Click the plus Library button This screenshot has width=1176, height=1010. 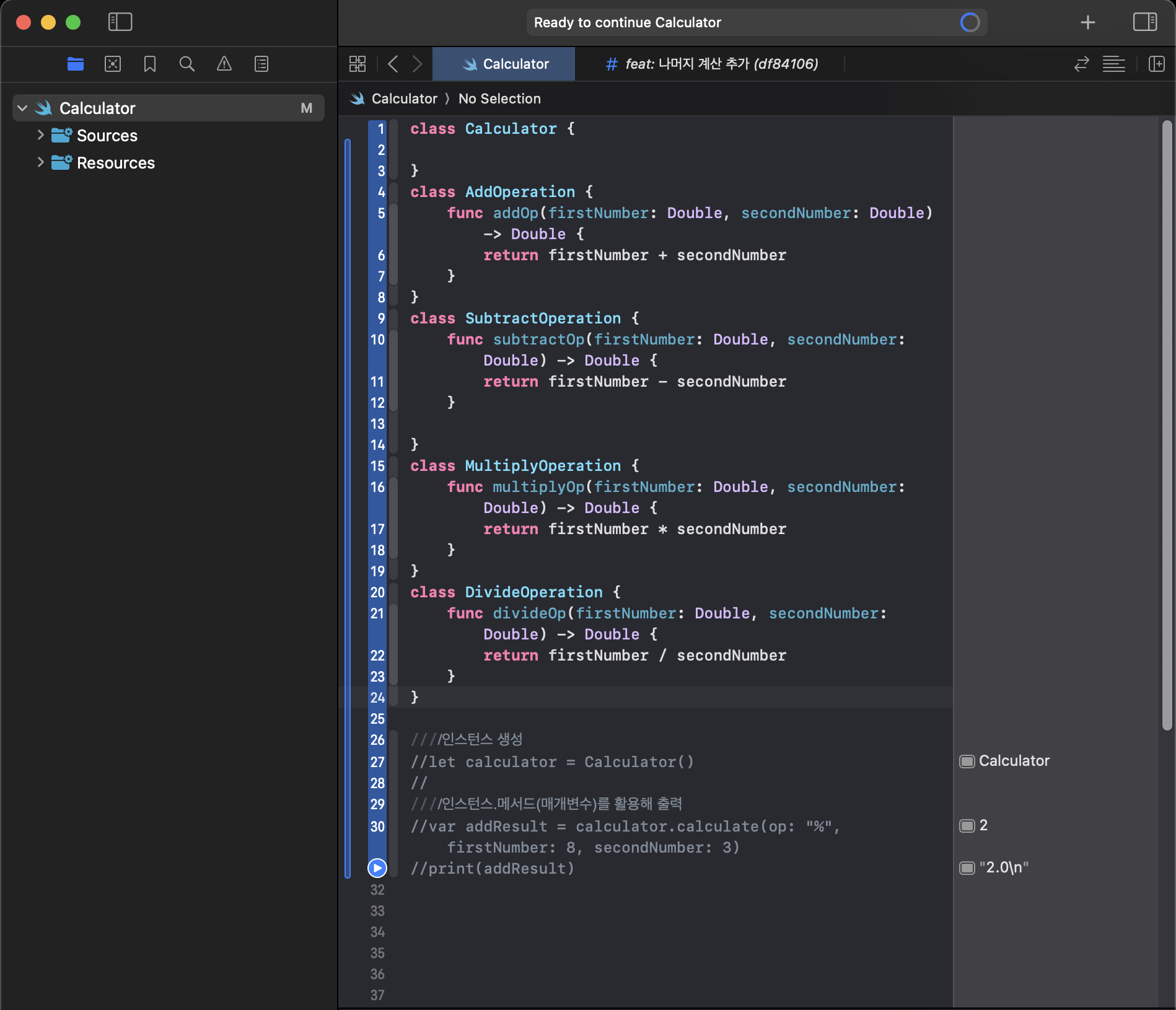(x=1088, y=23)
